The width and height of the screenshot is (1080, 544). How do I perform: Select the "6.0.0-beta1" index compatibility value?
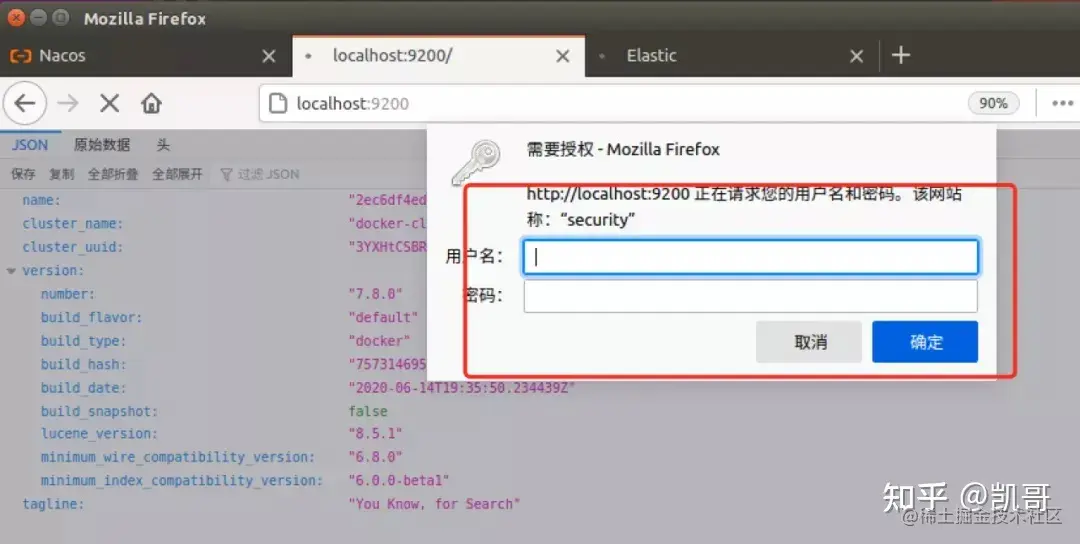coord(399,481)
